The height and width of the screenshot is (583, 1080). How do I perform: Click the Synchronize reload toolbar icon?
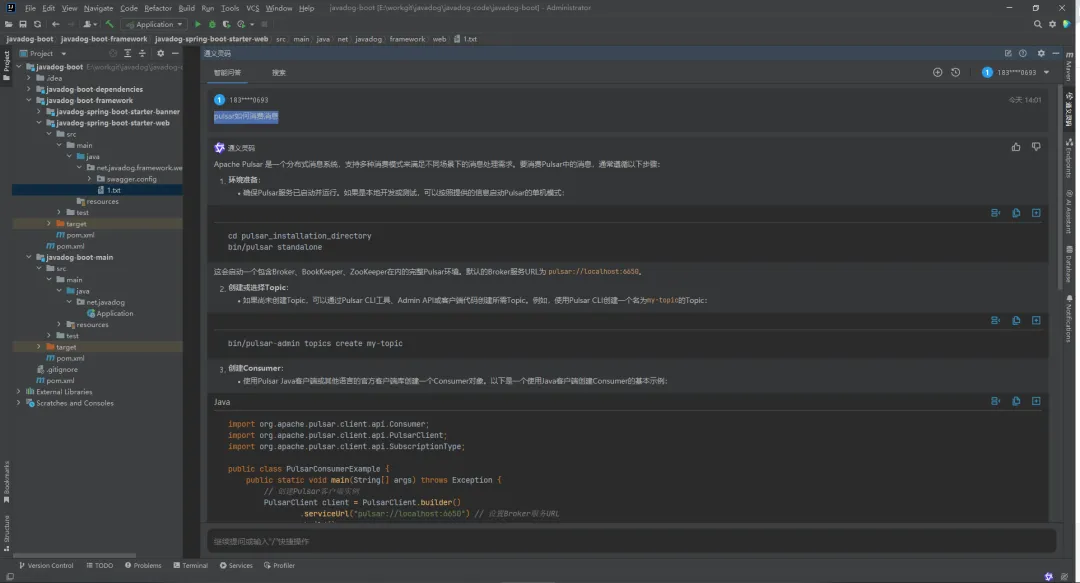click(x=37, y=24)
